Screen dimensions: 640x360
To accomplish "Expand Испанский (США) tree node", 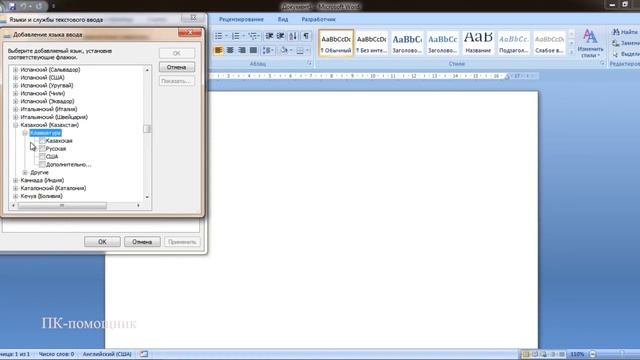I will point(16,78).
